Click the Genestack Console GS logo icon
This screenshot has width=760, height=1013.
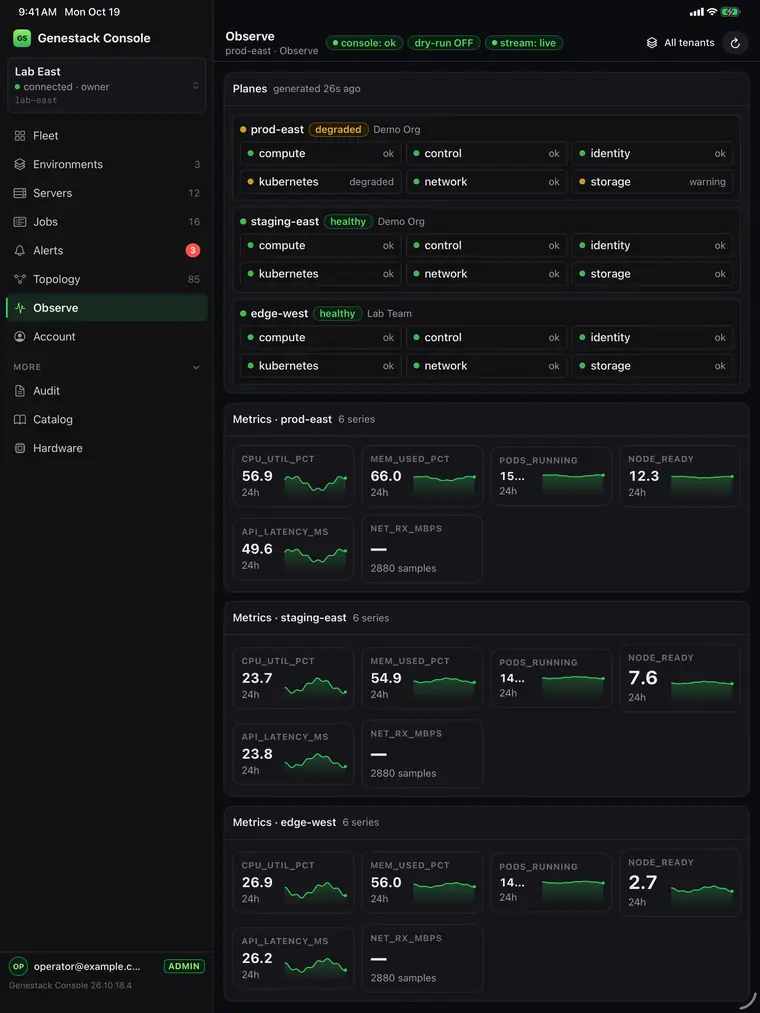point(22,38)
